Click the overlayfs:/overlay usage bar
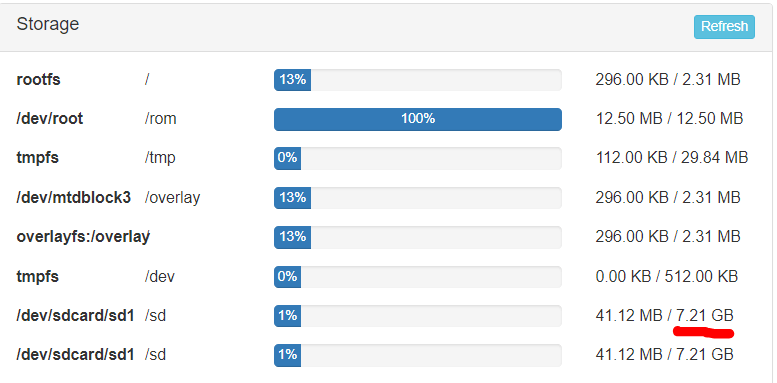The width and height of the screenshot is (777, 383). point(418,237)
